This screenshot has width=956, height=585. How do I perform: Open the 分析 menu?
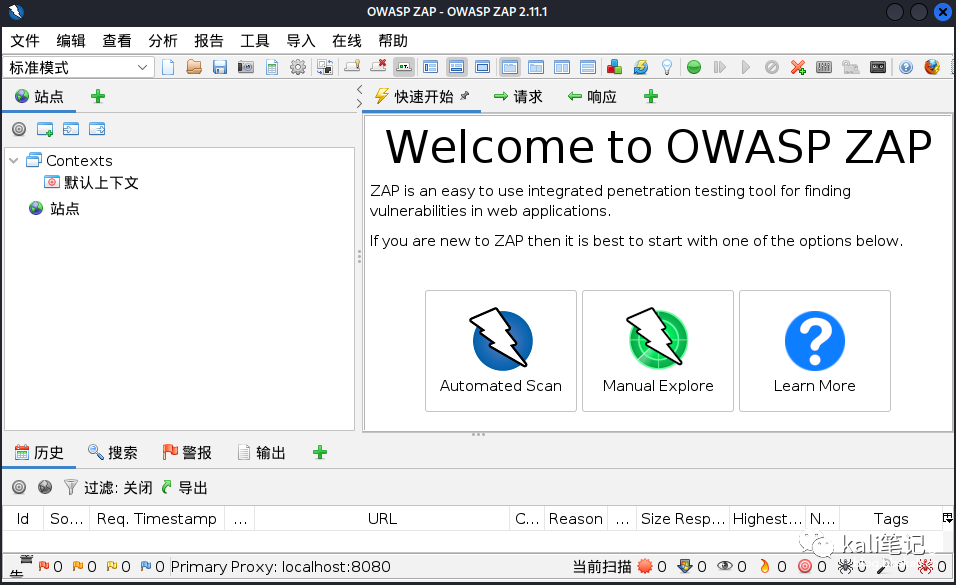(x=163, y=41)
